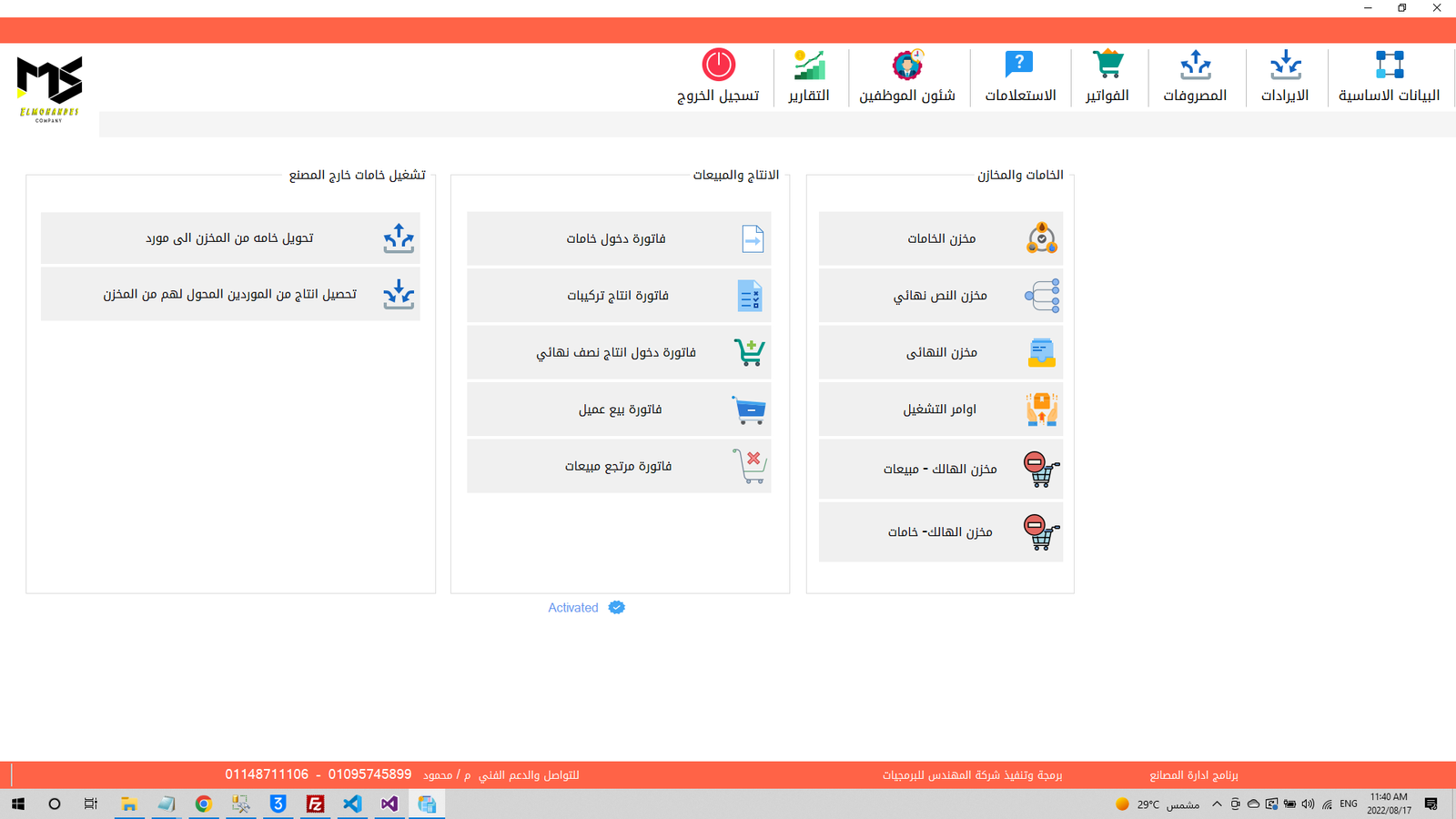Click transfer raw material to supplier button
The width and height of the screenshot is (1456, 819).
[x=230, y=238]
